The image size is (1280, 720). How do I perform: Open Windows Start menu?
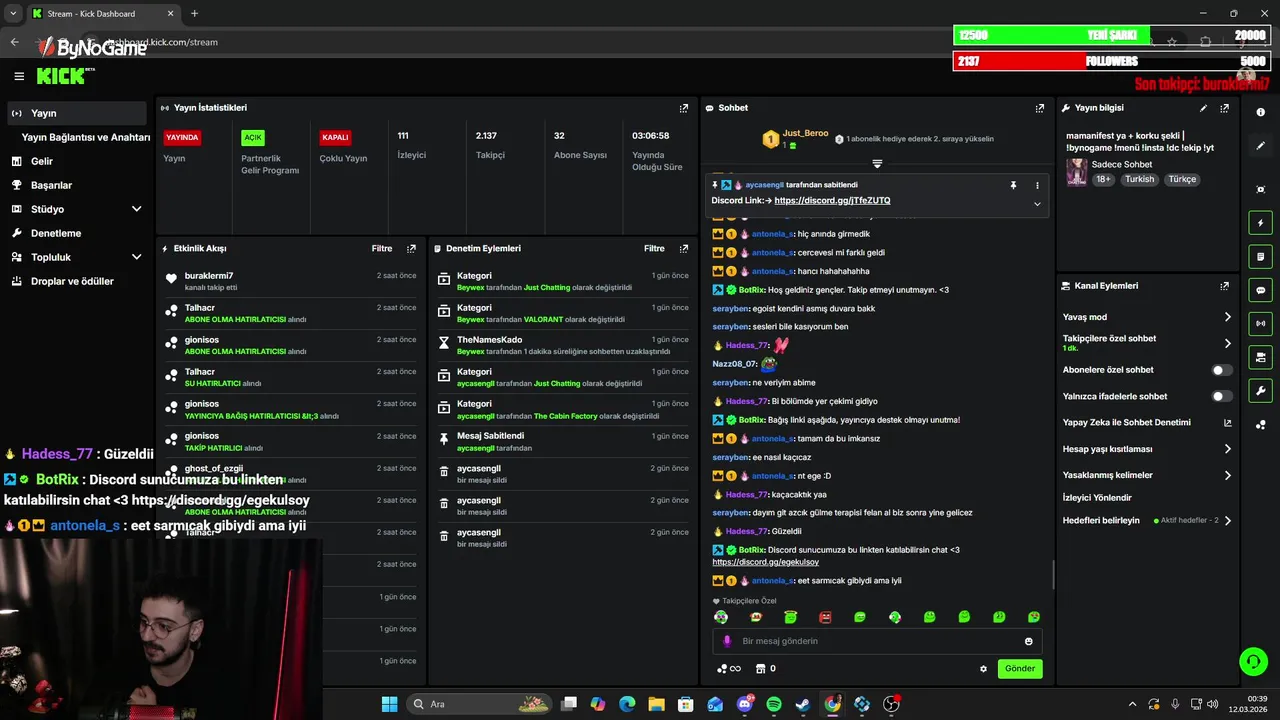(389, 704)
